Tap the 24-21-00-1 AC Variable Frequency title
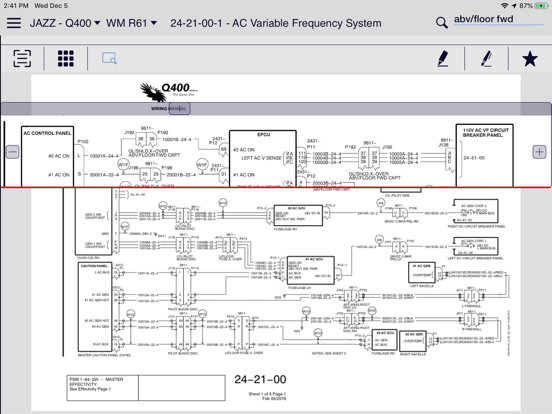Image resolution: width=552 pixels, height=414 pixels. pyautogui.click(x=276, y=23)
